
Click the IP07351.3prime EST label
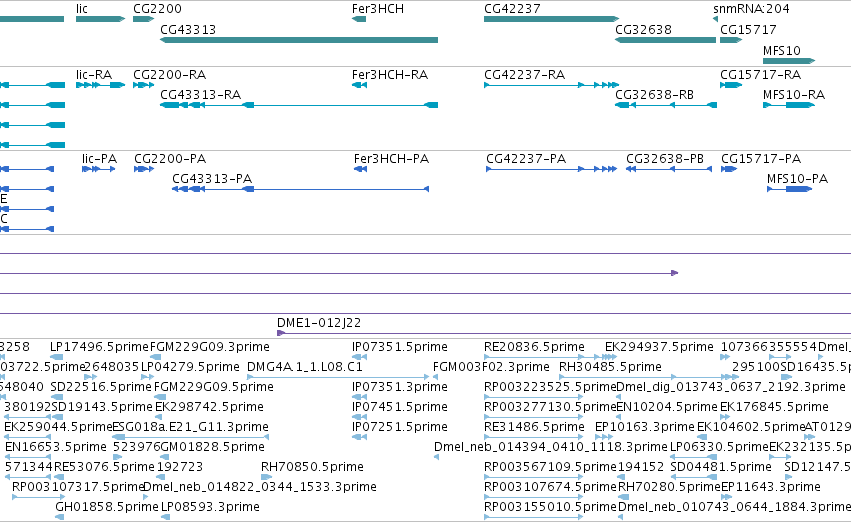[399, 386]
